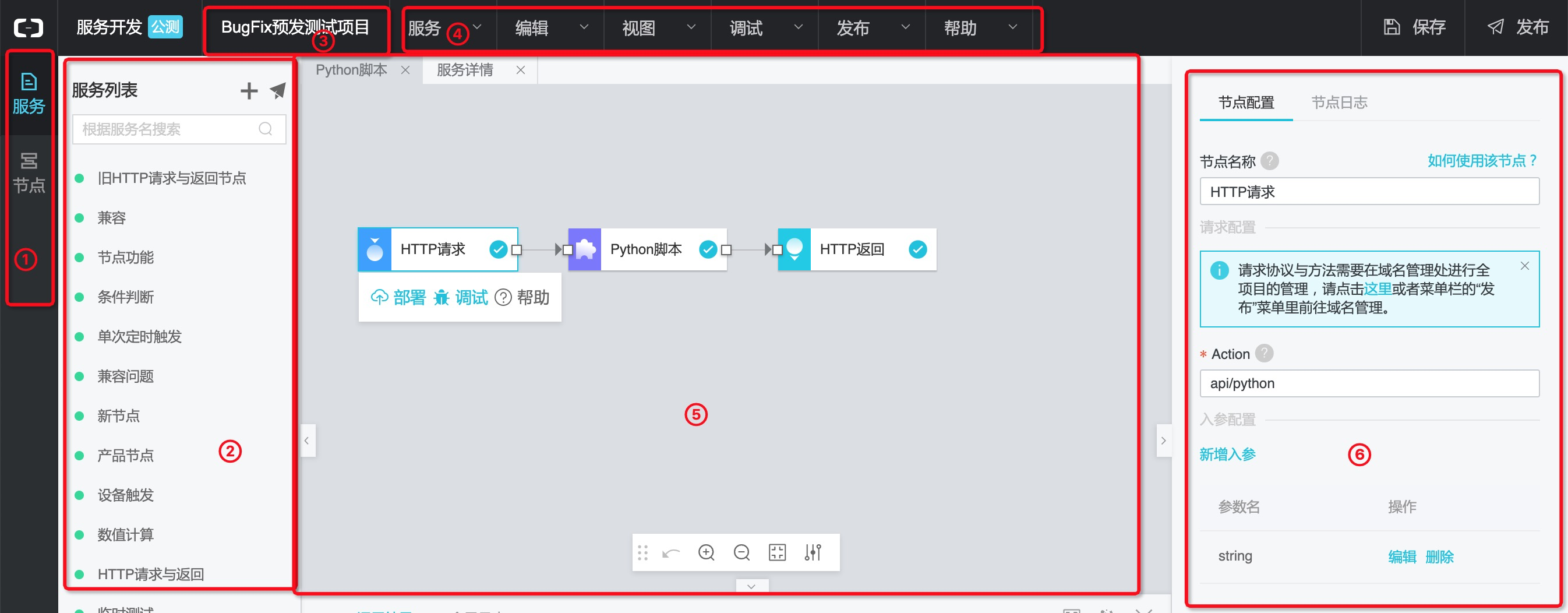Fit canvas to screen icon

[778, 553]
